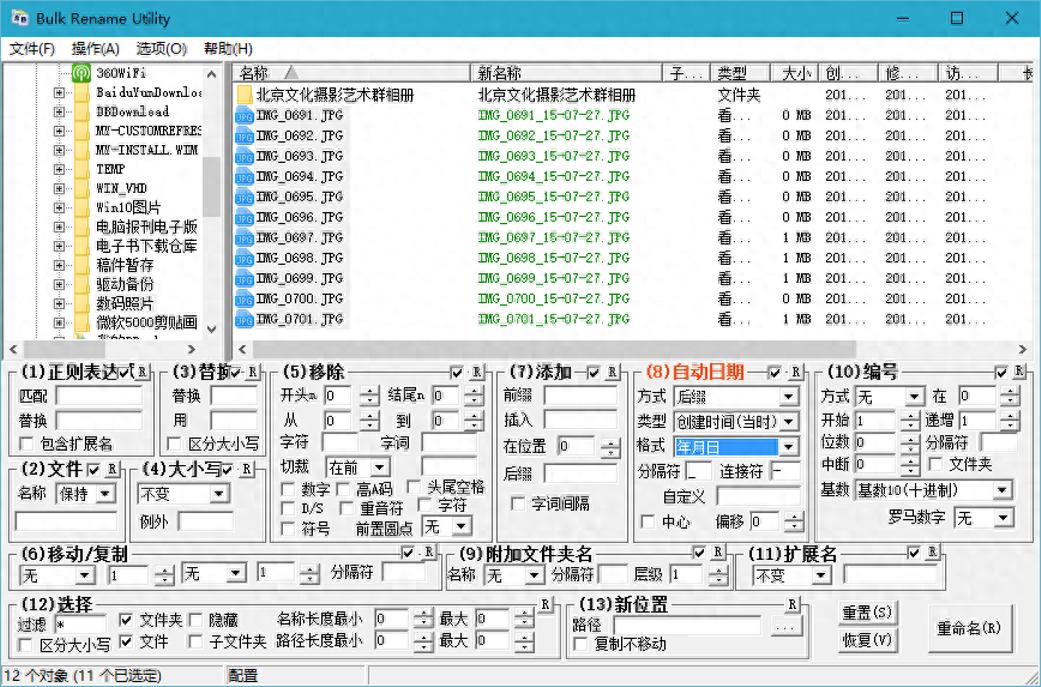The image size is (1041, 687).
Task: Open the 选项(O) menu
Action: click(x=161, y=48)
